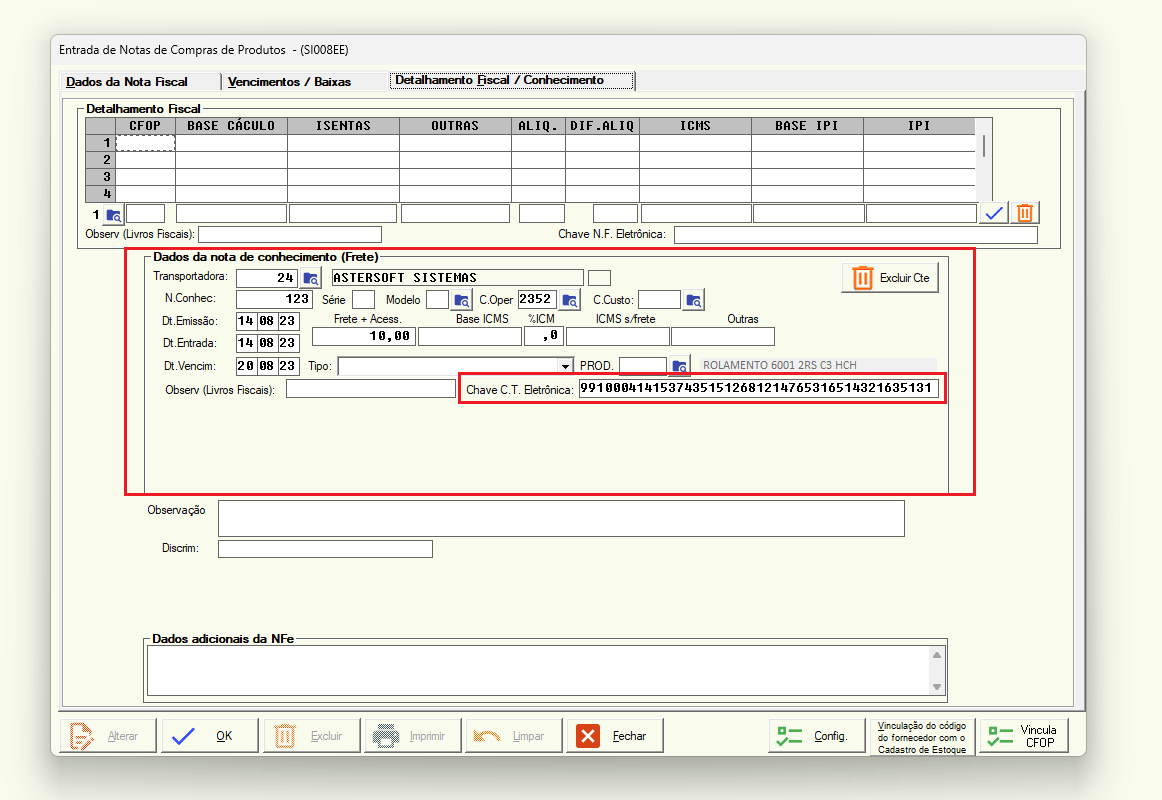Open CFOP lookup search icon in fiscal row

(x=113, y=215)
